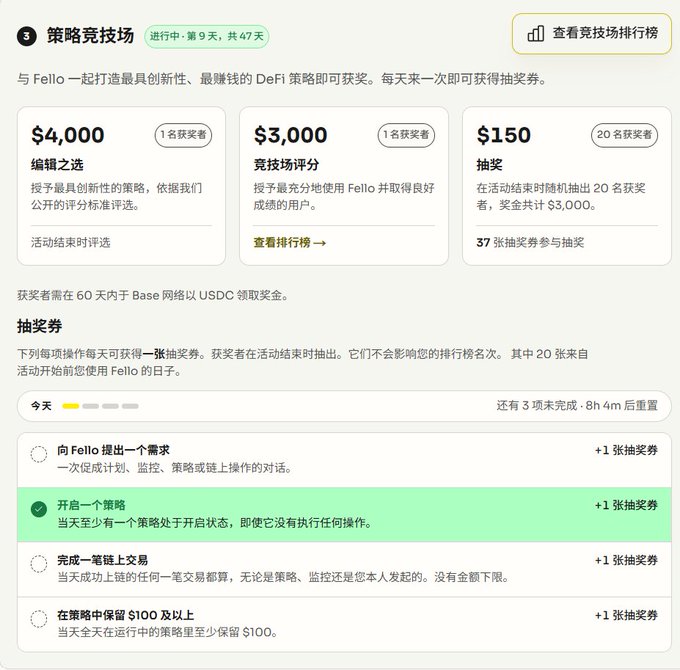Open the 开启一个策略 task title
680x670 pixels.
coord(91,505)
